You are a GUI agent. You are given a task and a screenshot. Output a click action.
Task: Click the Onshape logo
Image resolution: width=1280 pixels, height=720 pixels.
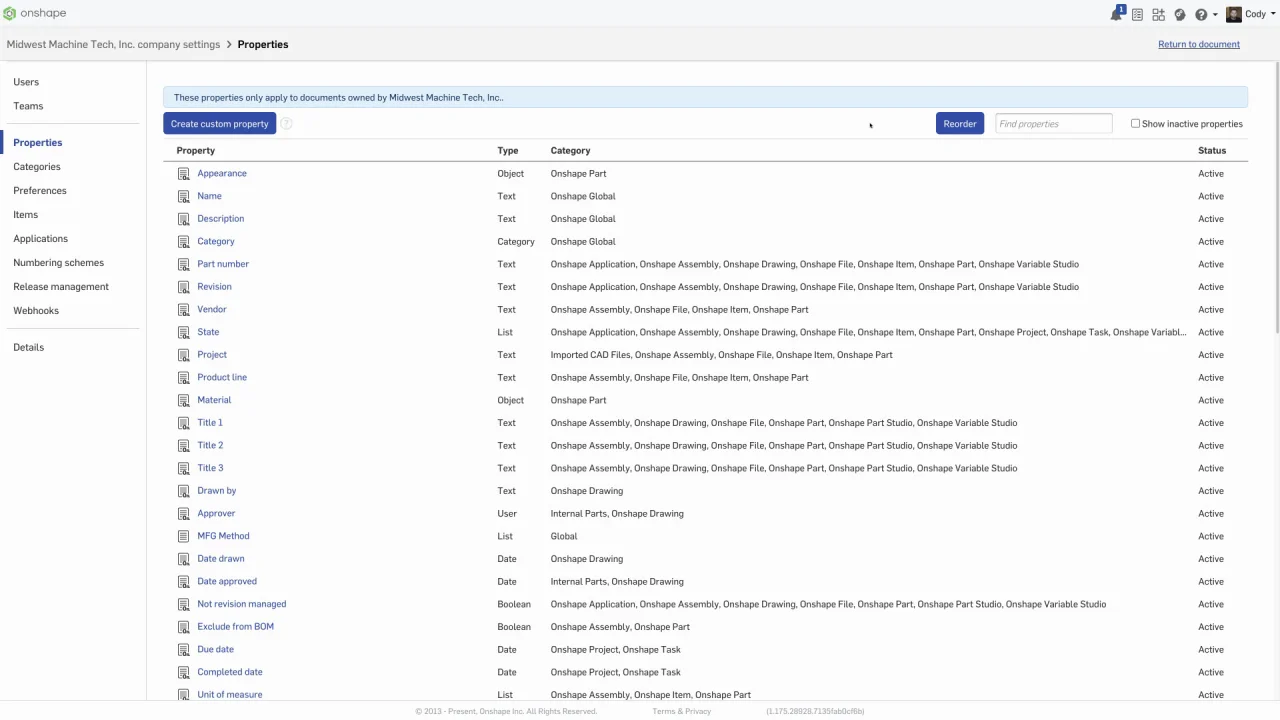pyautogui.click(x=34, y=14)
